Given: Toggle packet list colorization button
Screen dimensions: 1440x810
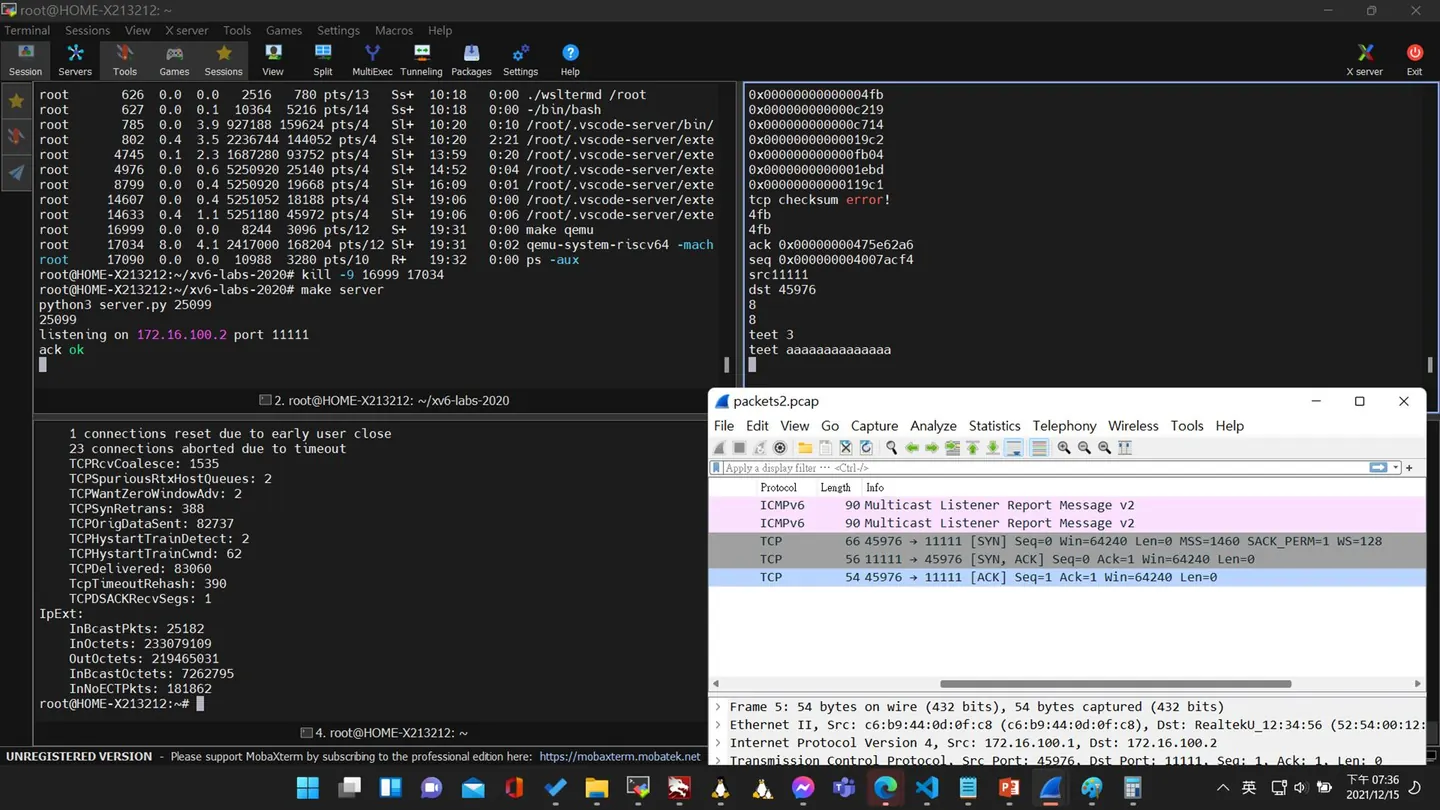Looking at the screenshot, I should click(x=1039, y=448).
